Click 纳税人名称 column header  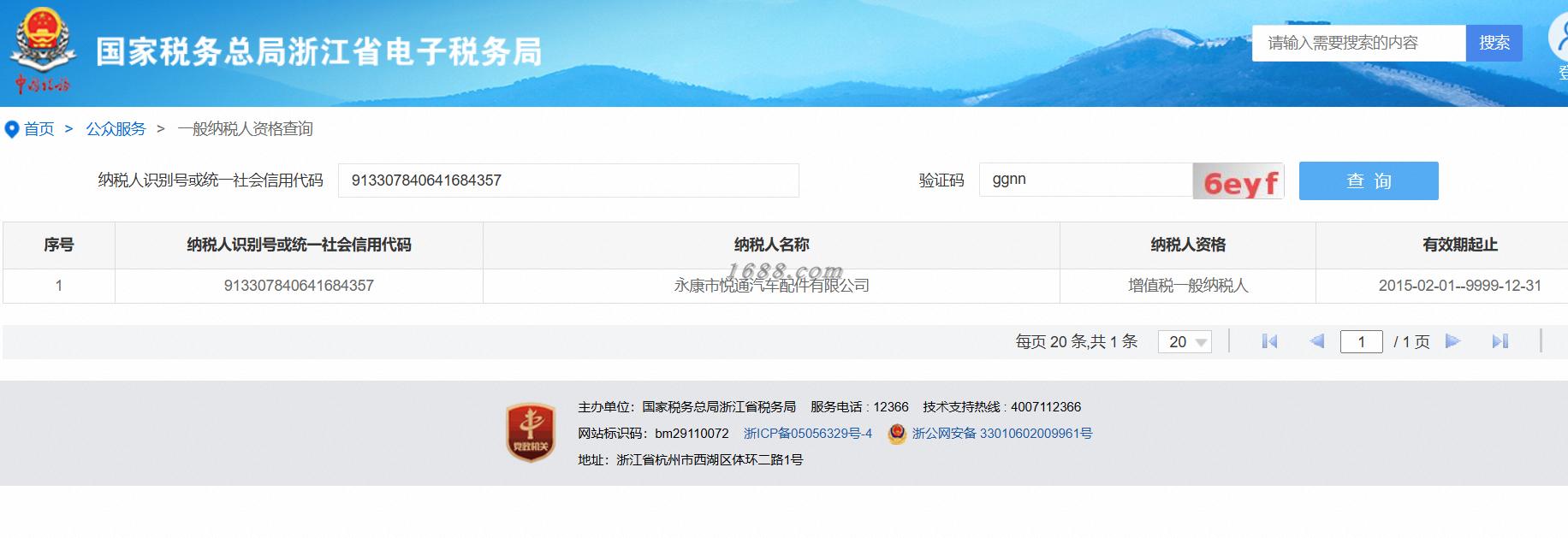[771, 245]
